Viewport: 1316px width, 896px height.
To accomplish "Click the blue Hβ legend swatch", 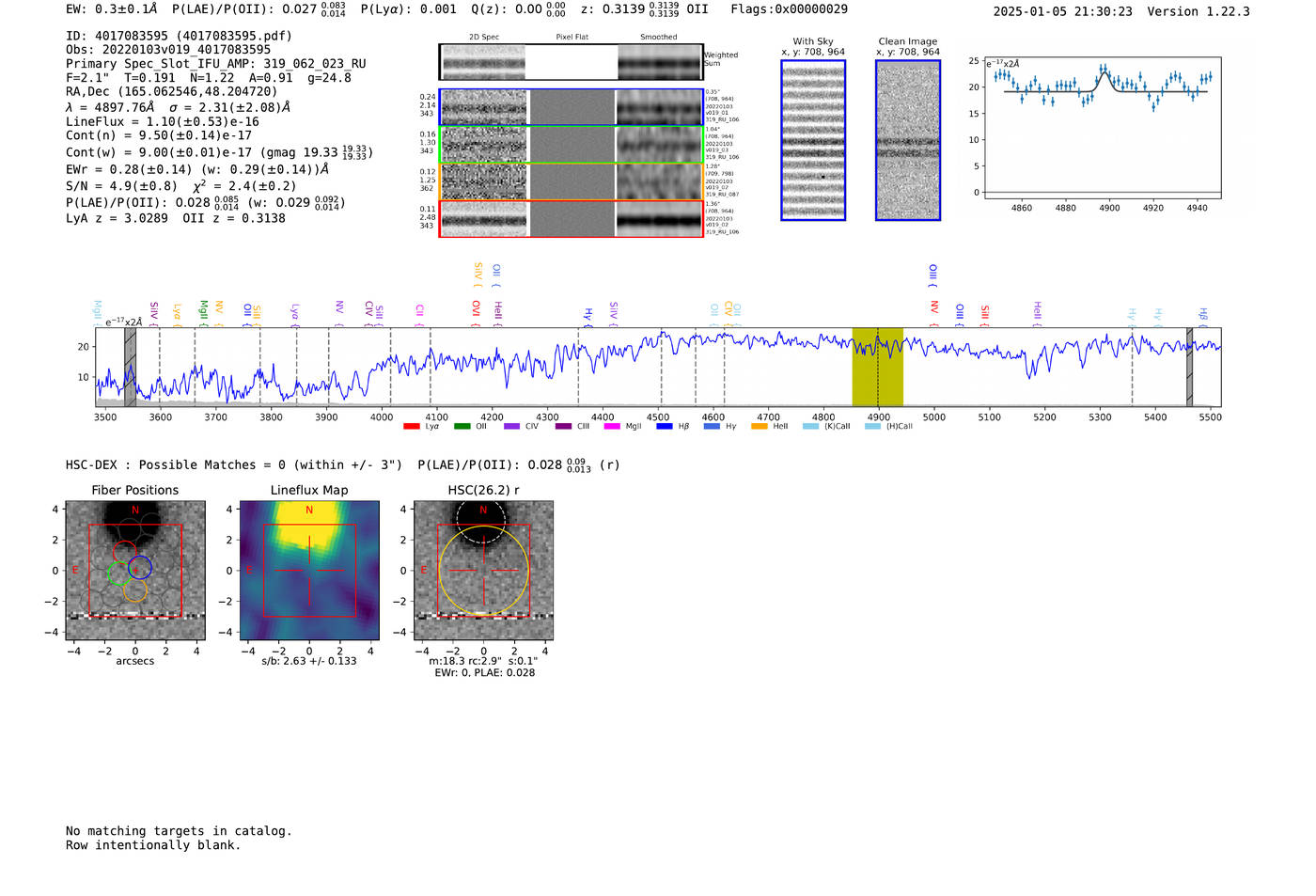I will tap(665, 426).
